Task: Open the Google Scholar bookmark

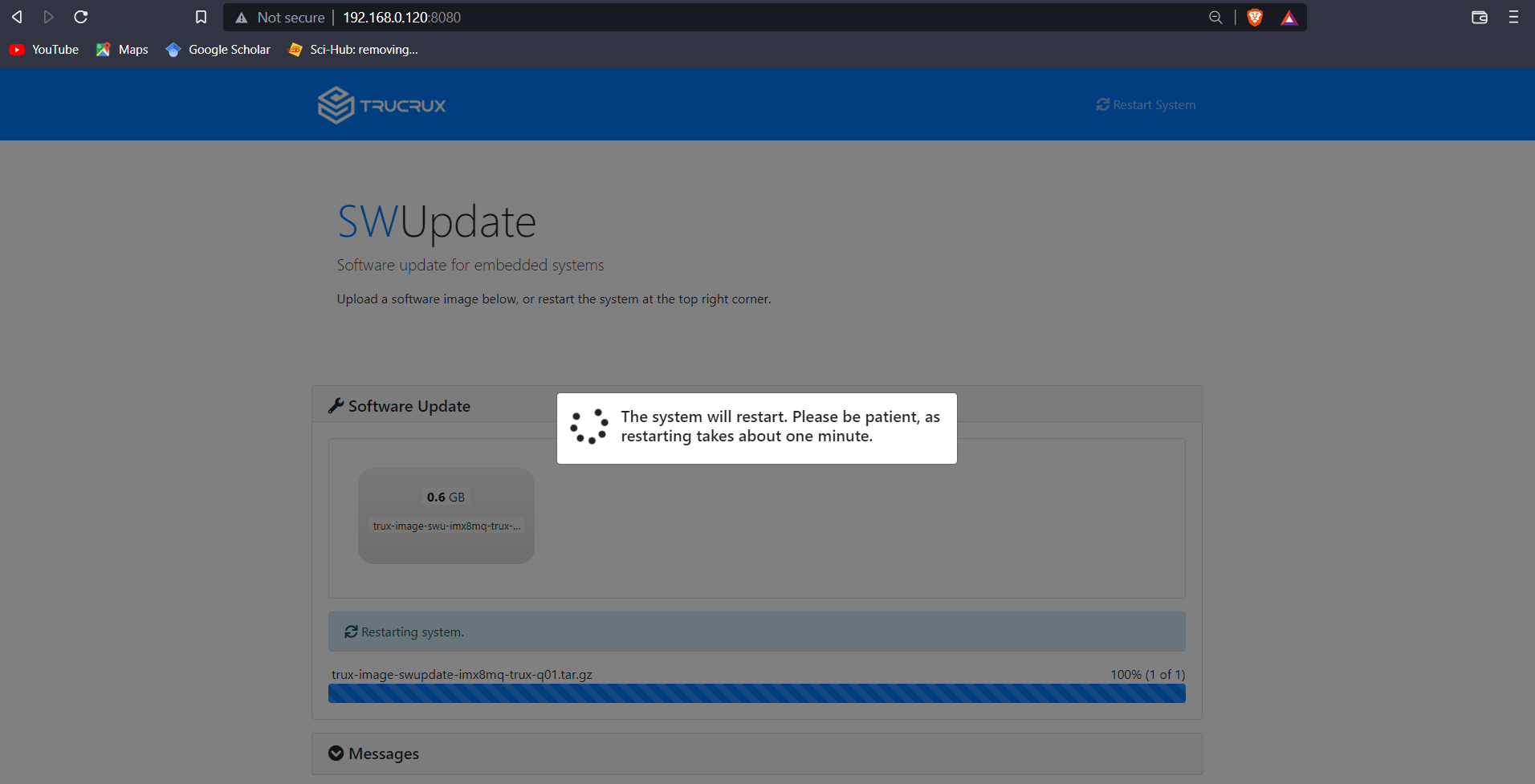Action: tap(218, 50)
